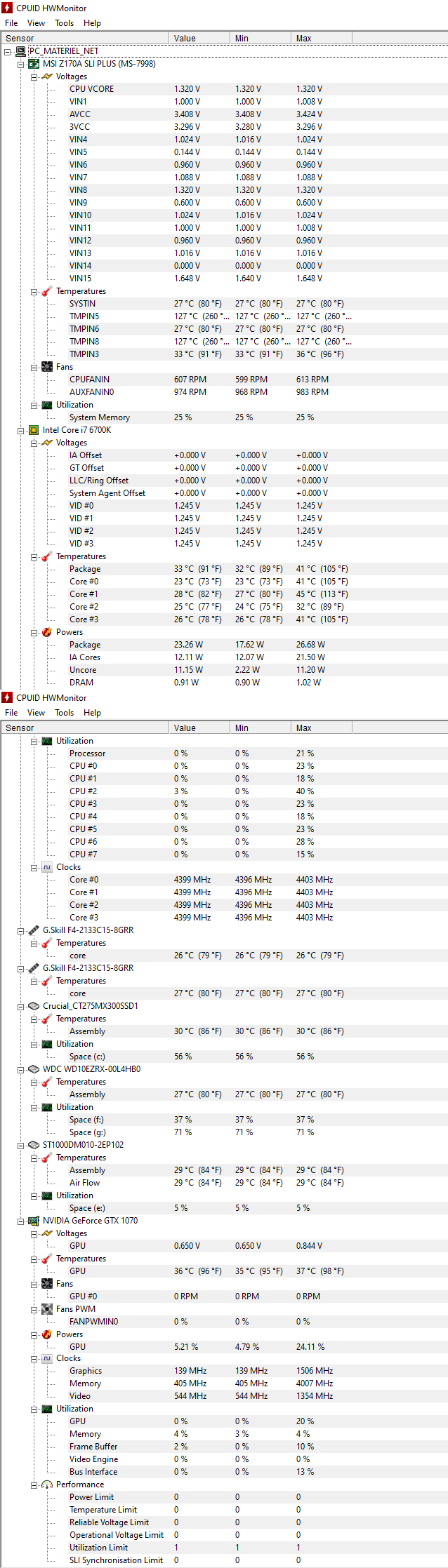Click the WDC WD10EZRX drive icon
The height and width of the screenshot is (1568, 448).
[33, 1069]
